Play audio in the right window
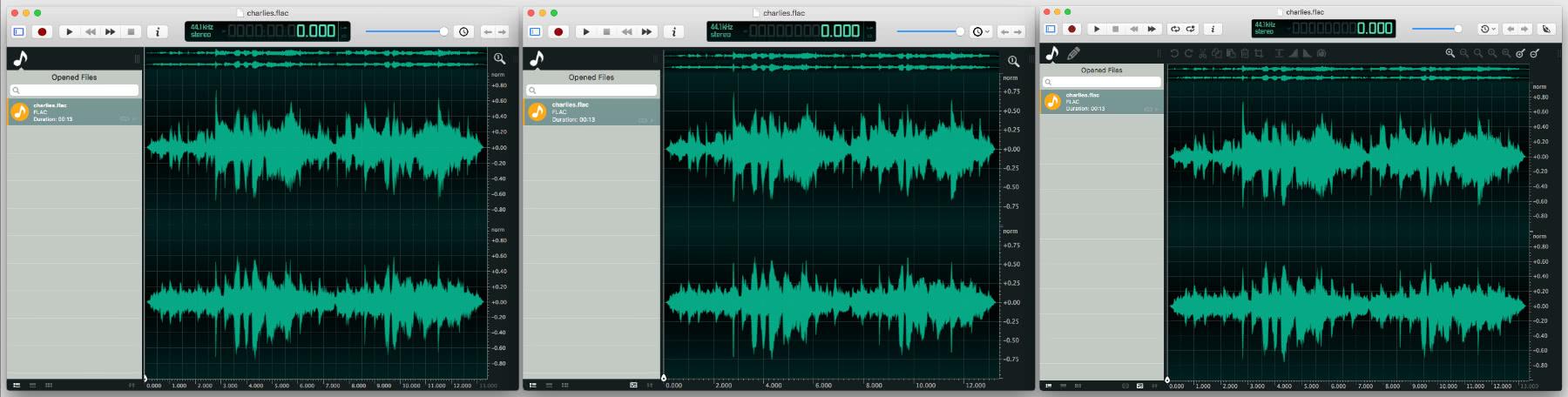 (x=1097, y=29)
